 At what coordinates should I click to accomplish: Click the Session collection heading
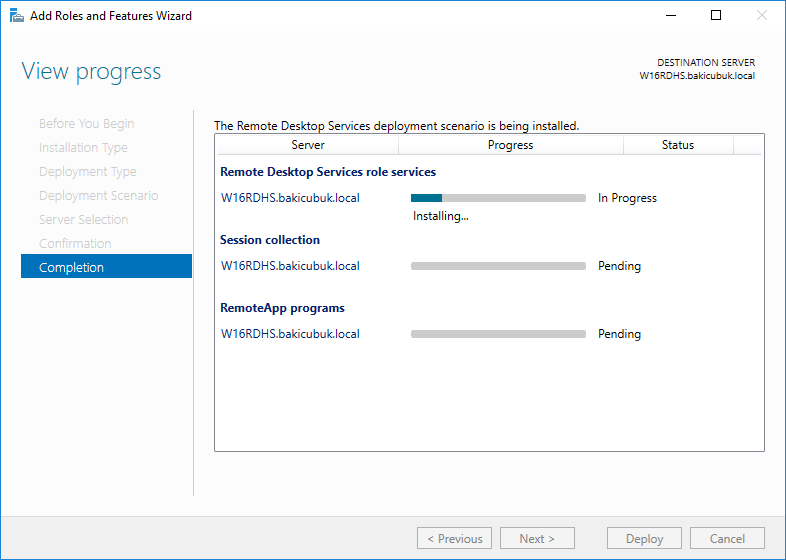coord(270,240)
